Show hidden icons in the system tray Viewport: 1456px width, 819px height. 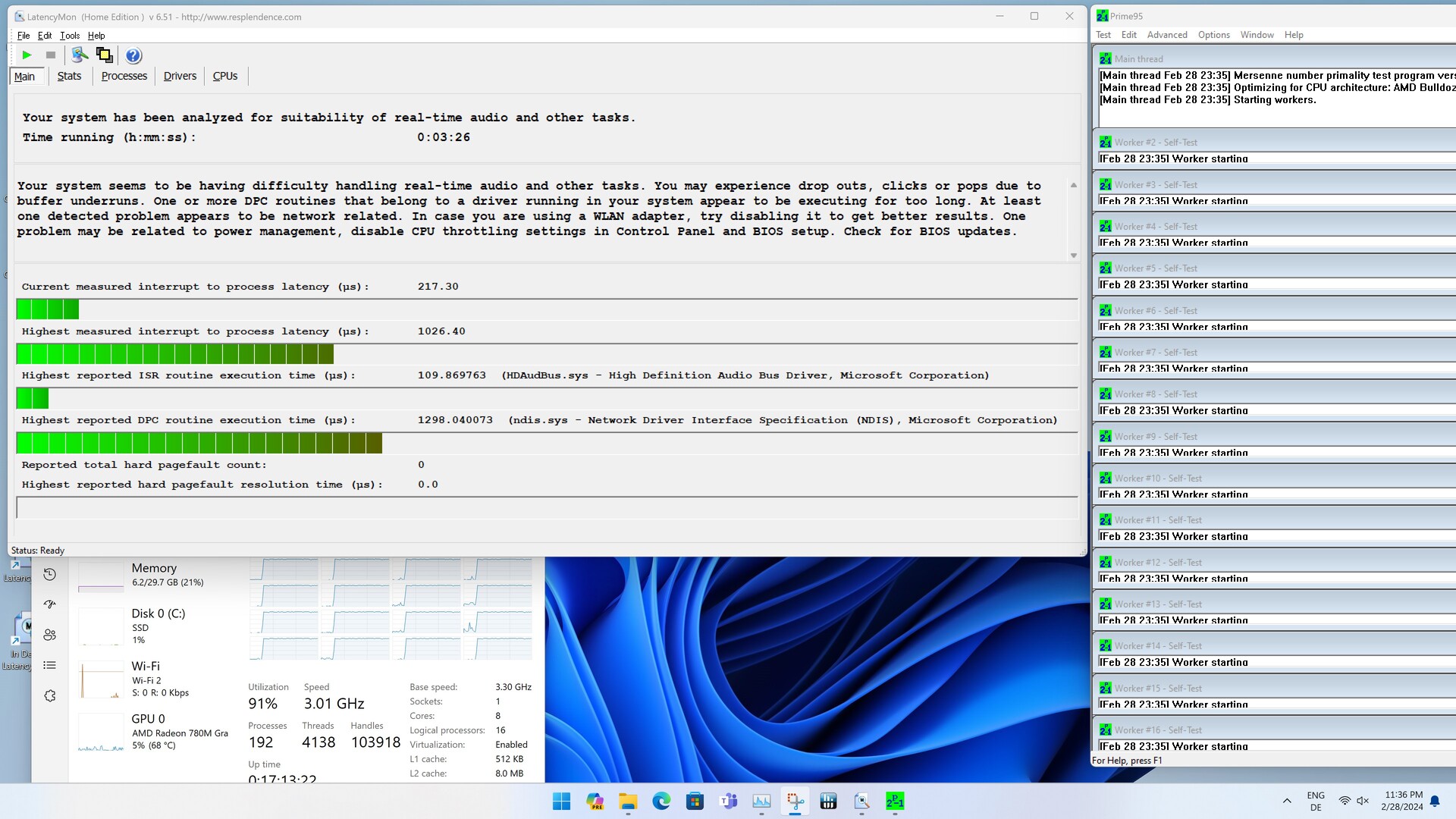[1287, 801]
